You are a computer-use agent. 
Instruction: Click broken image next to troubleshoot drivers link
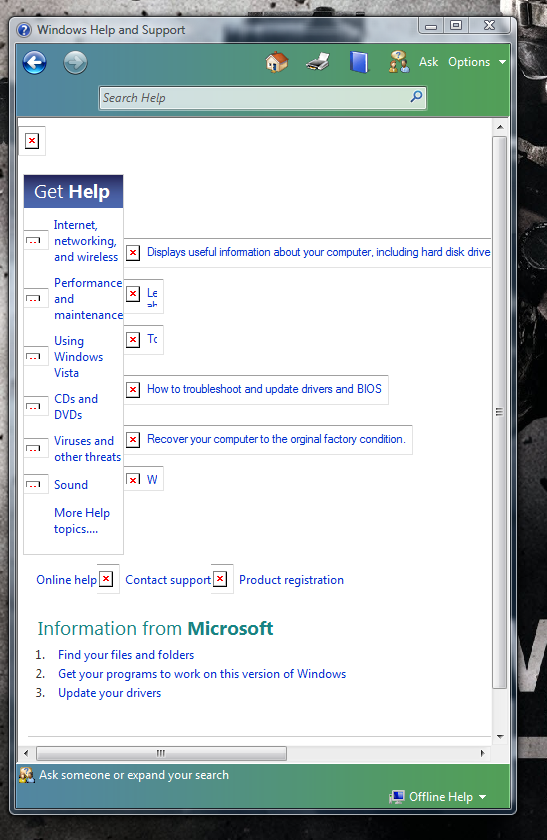coord(133,389)
